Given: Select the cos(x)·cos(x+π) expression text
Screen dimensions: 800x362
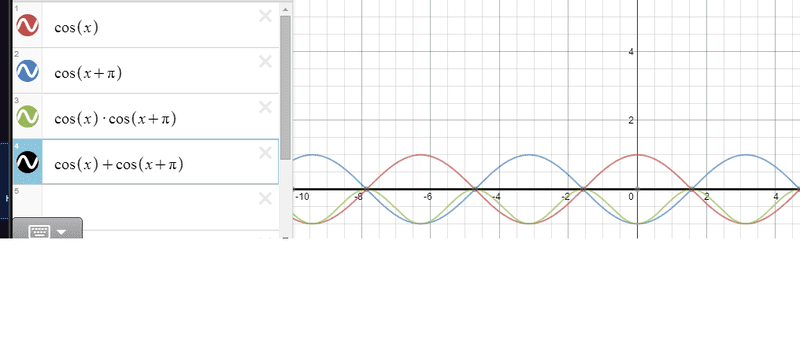Looking at the screenshot, I should [115, 119].
